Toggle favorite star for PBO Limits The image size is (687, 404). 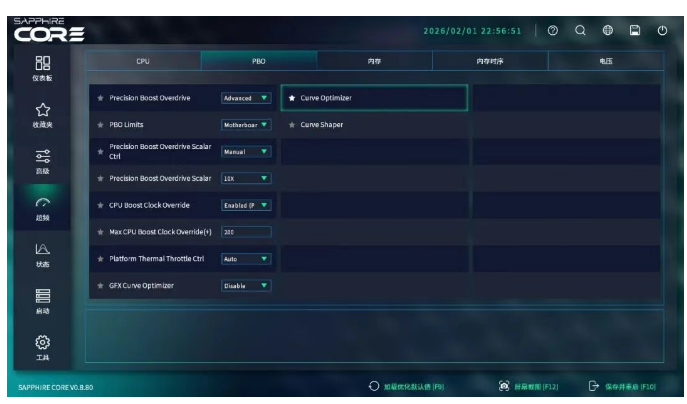pos(100,125)
